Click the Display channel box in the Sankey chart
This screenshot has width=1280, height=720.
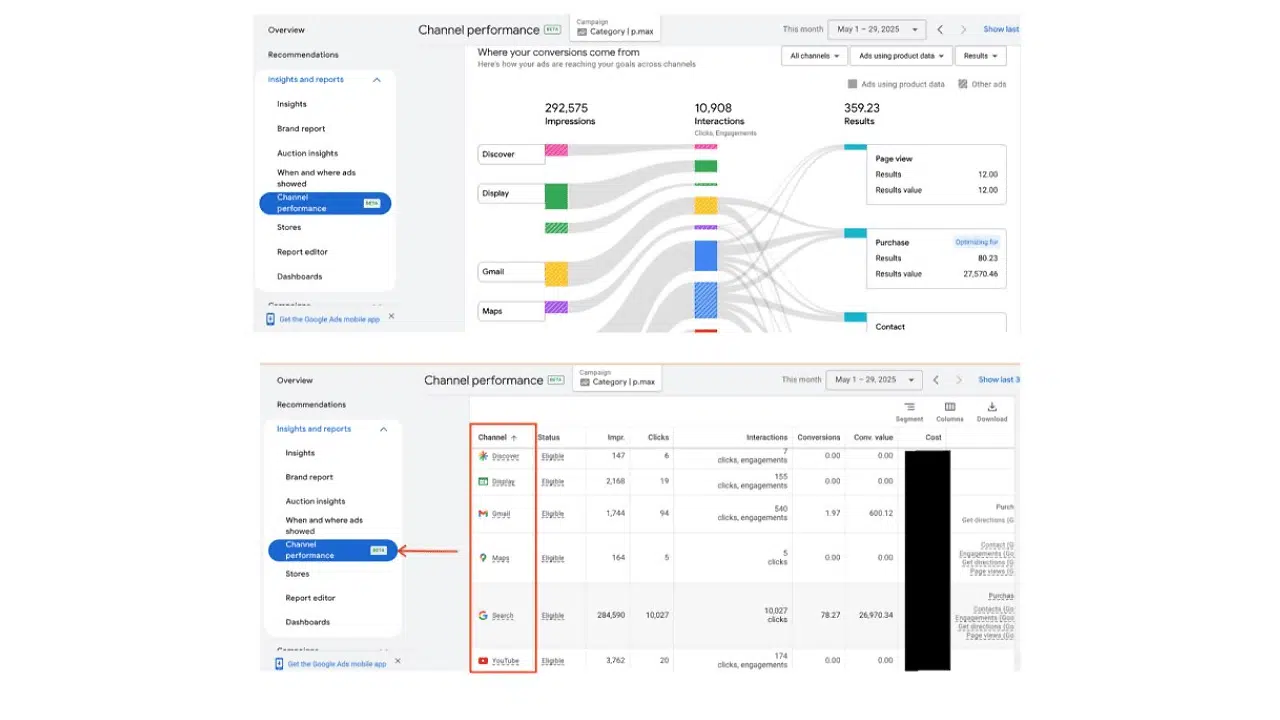511,193
